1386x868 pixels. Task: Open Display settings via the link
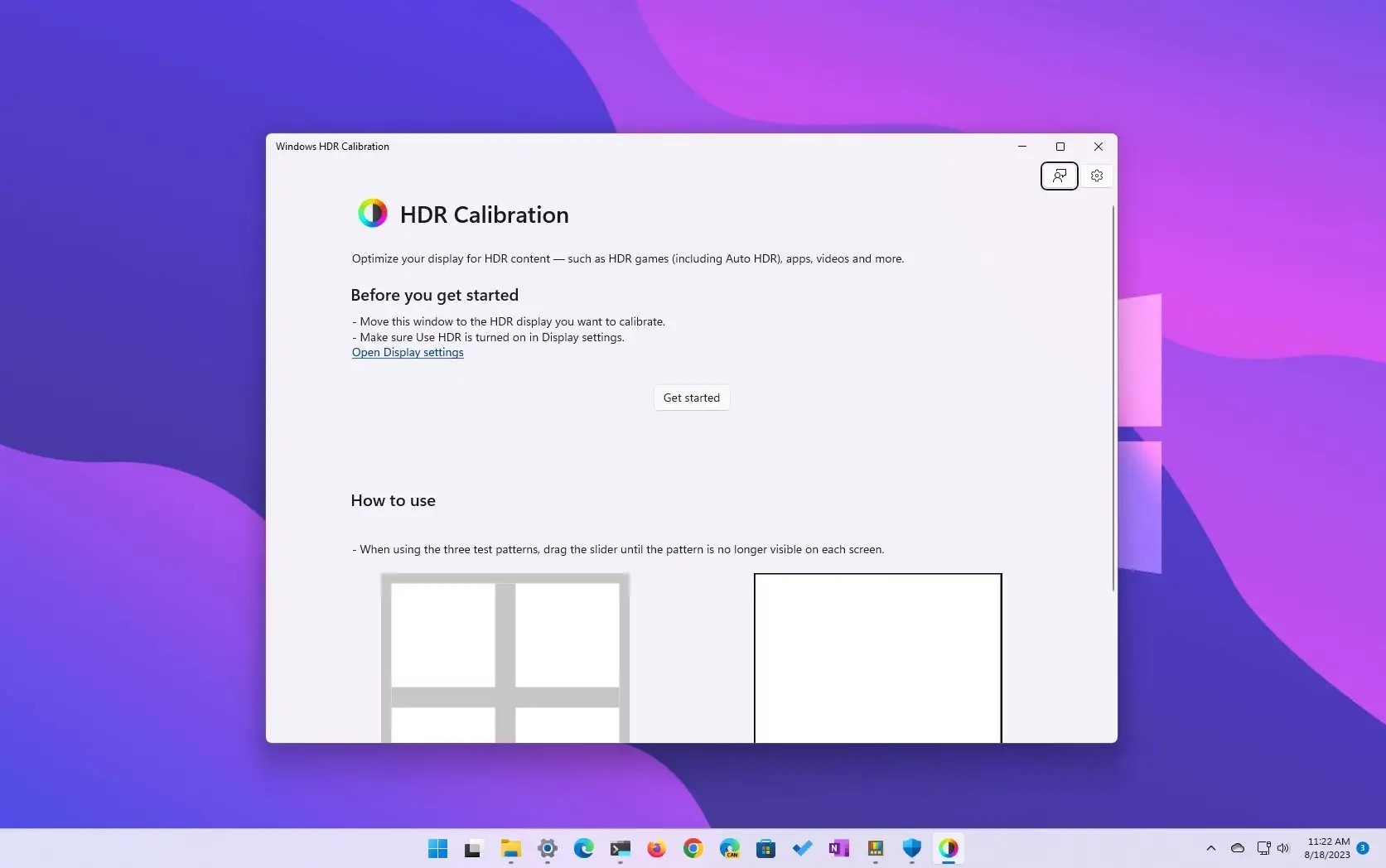[407, 352]
